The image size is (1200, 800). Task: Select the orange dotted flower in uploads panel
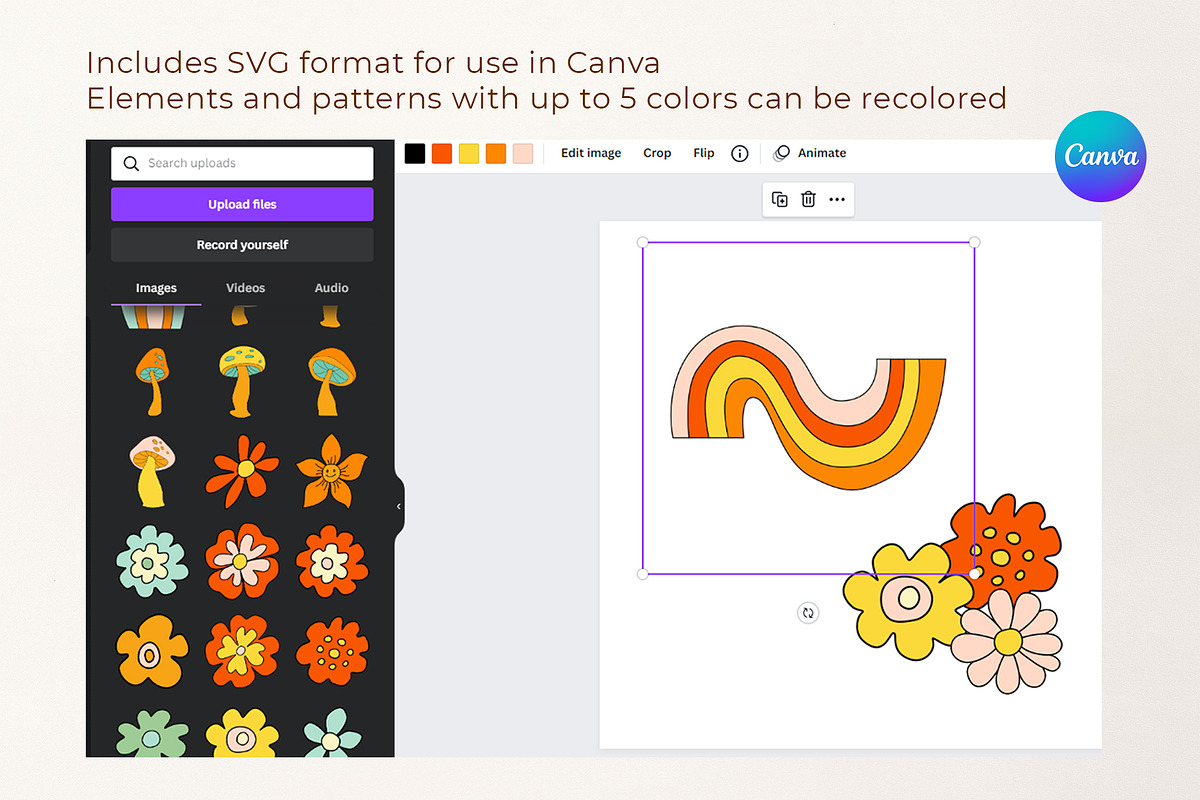[331, 651]
